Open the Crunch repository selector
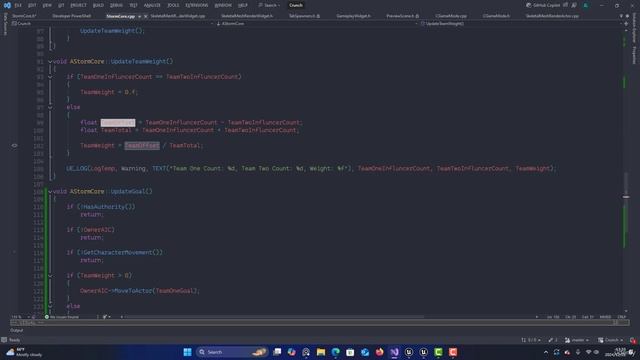 (x=611, y=340)
